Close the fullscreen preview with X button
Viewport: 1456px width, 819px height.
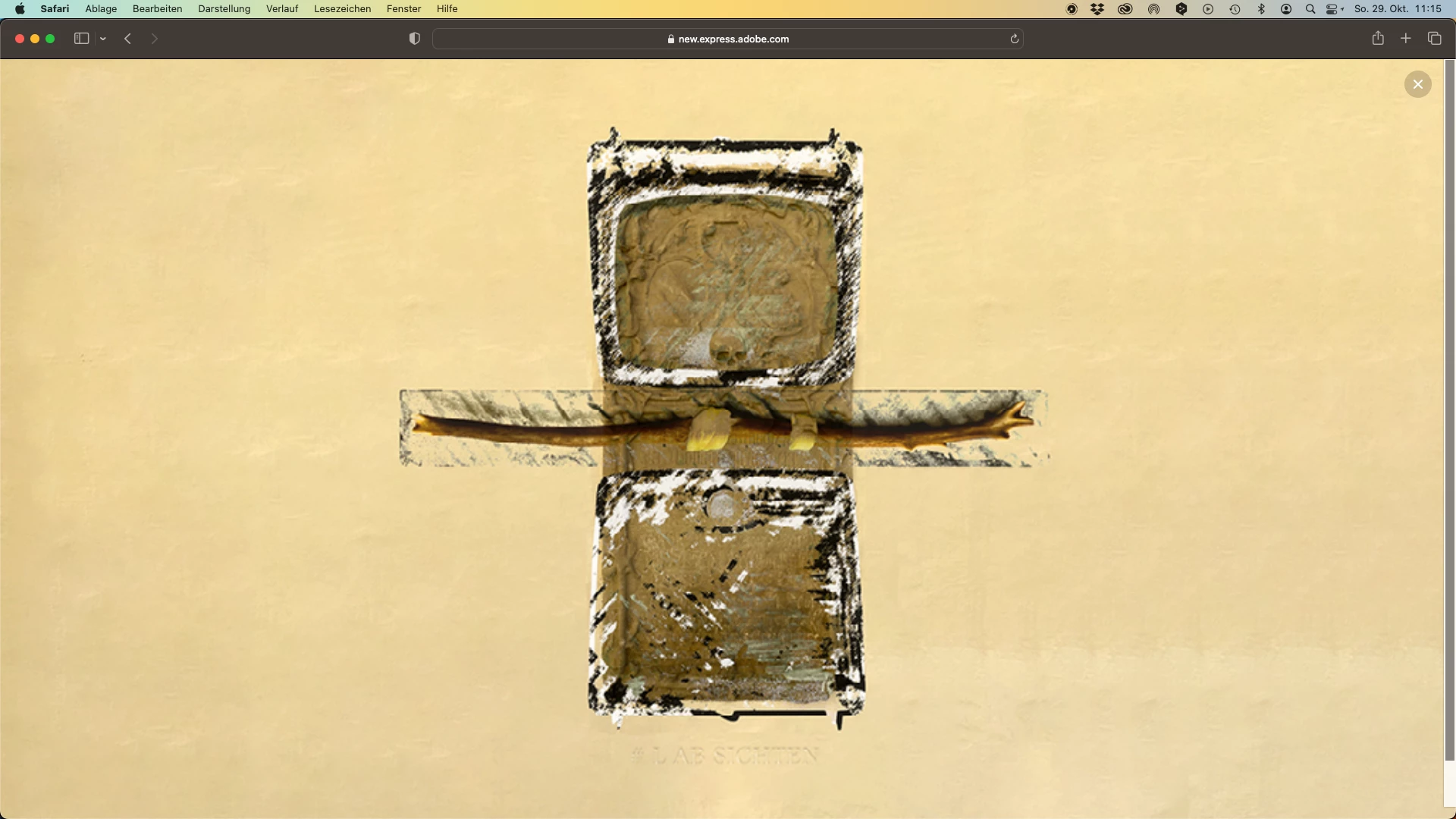1417,84
